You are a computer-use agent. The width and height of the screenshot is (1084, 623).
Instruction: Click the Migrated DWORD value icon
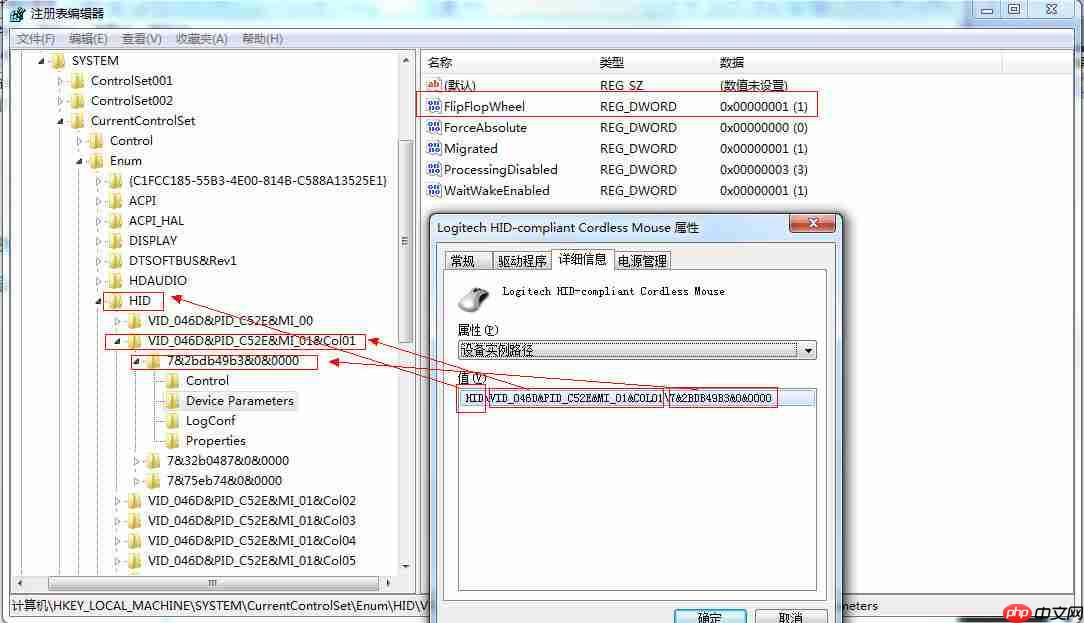[433, 148]
